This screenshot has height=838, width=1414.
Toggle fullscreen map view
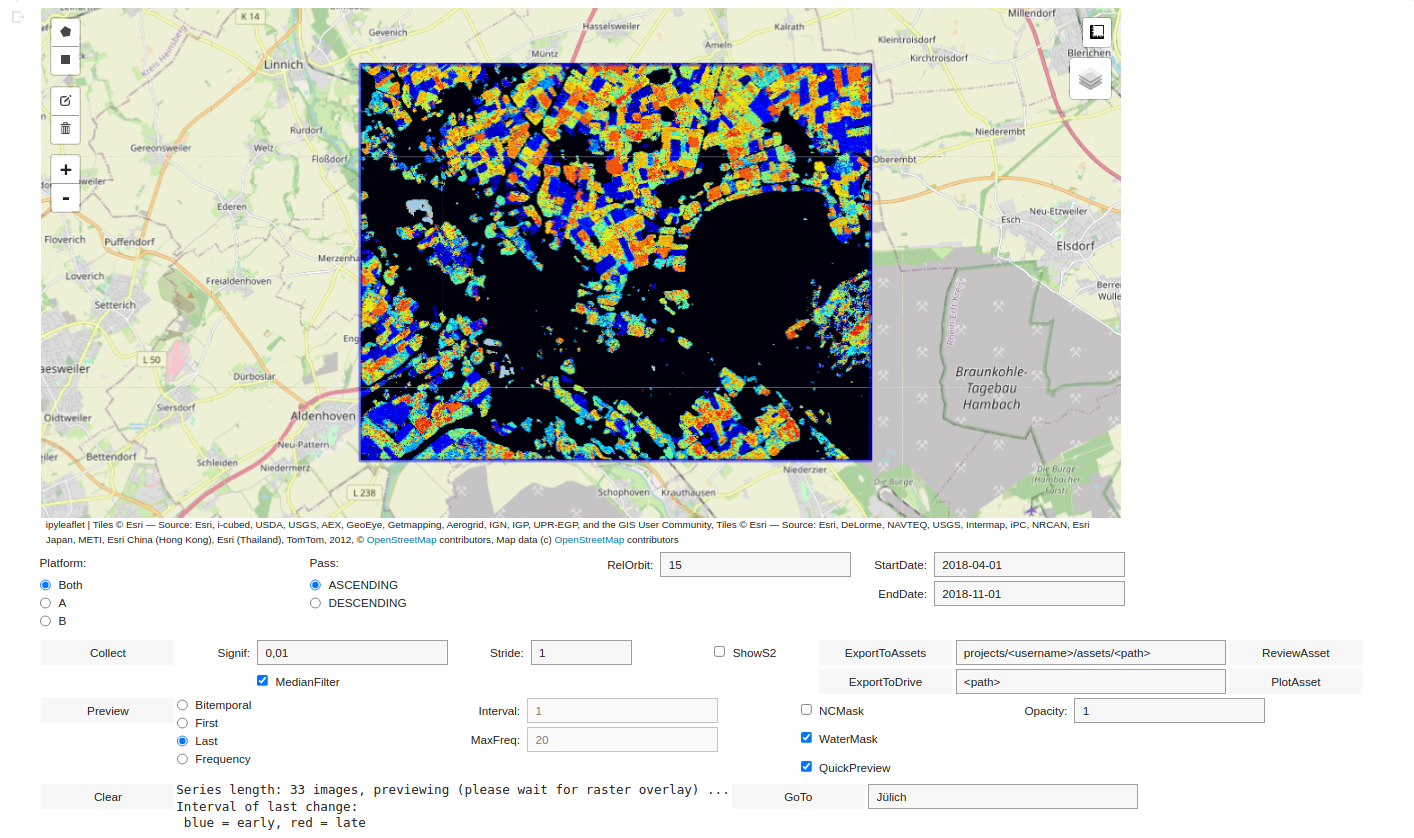point(1096,32)
